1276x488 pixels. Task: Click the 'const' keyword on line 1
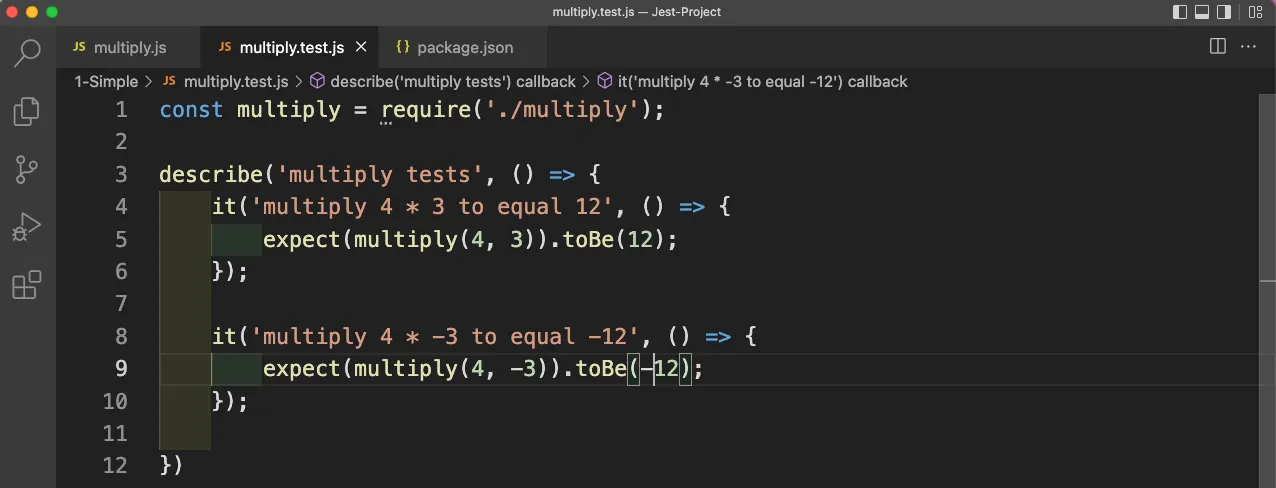(x=191, y=110)
